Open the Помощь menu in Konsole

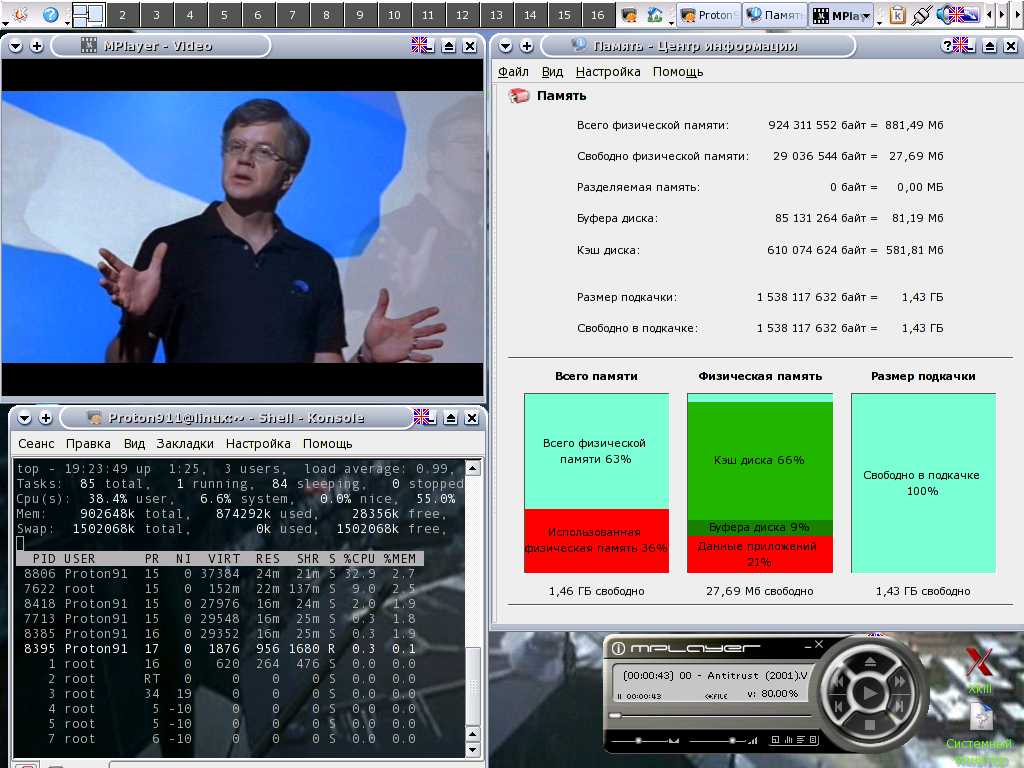tap(327, 443)
